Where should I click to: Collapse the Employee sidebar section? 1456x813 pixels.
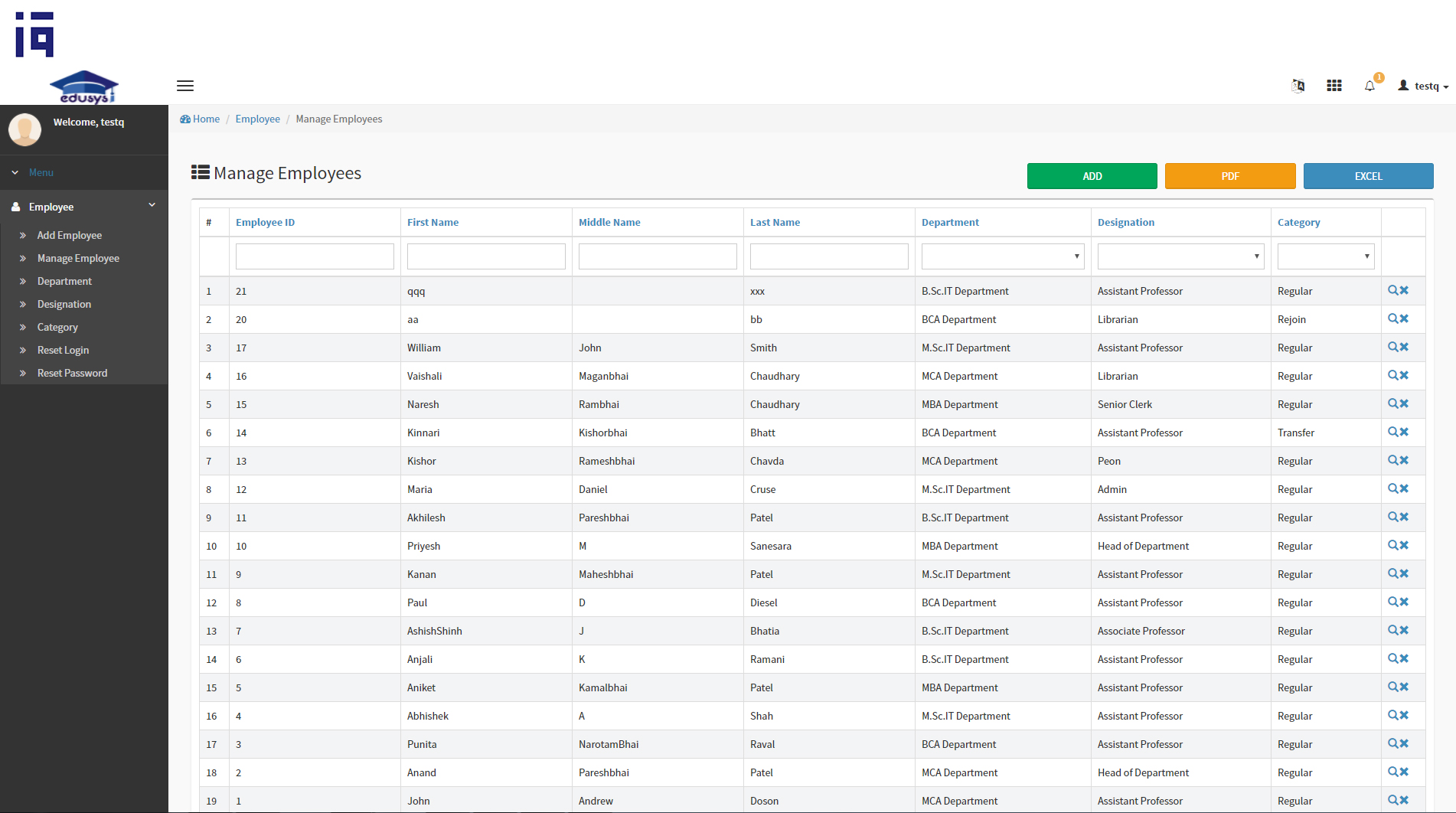click(152, 205)
